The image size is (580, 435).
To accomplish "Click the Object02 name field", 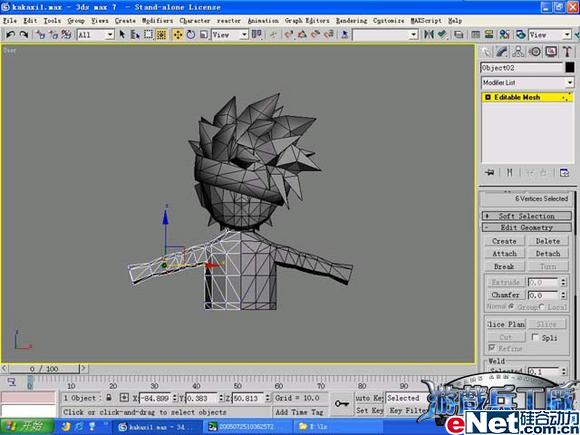I will pyautogui.click(x=522, y=68).
